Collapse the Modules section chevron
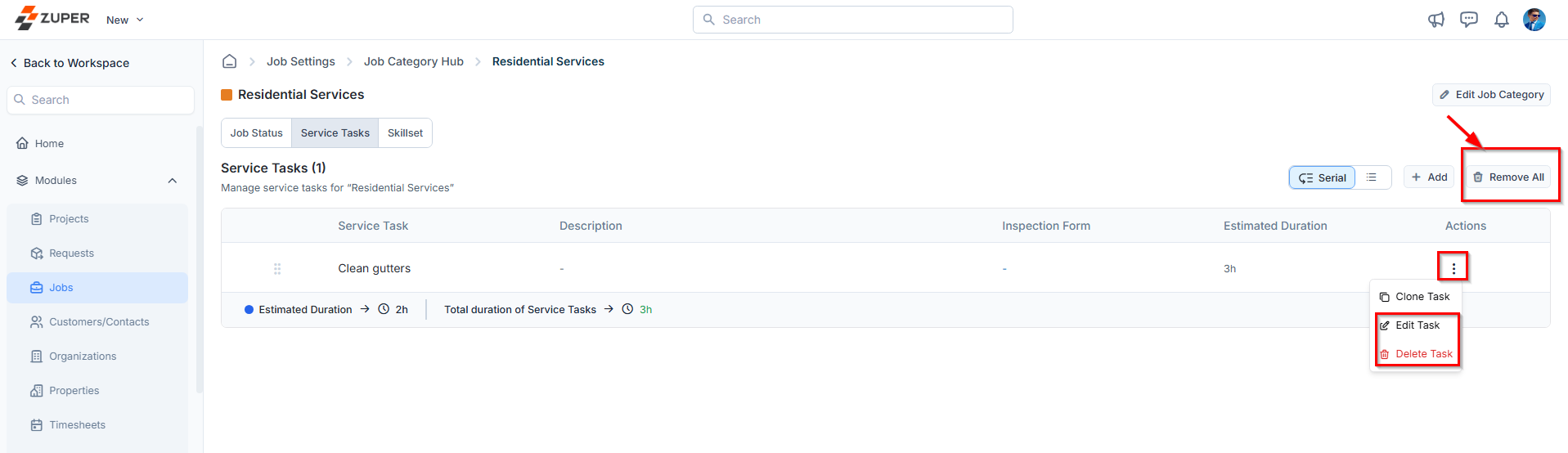Viewport: 1568px width, 453px height. tap(173, 181)
